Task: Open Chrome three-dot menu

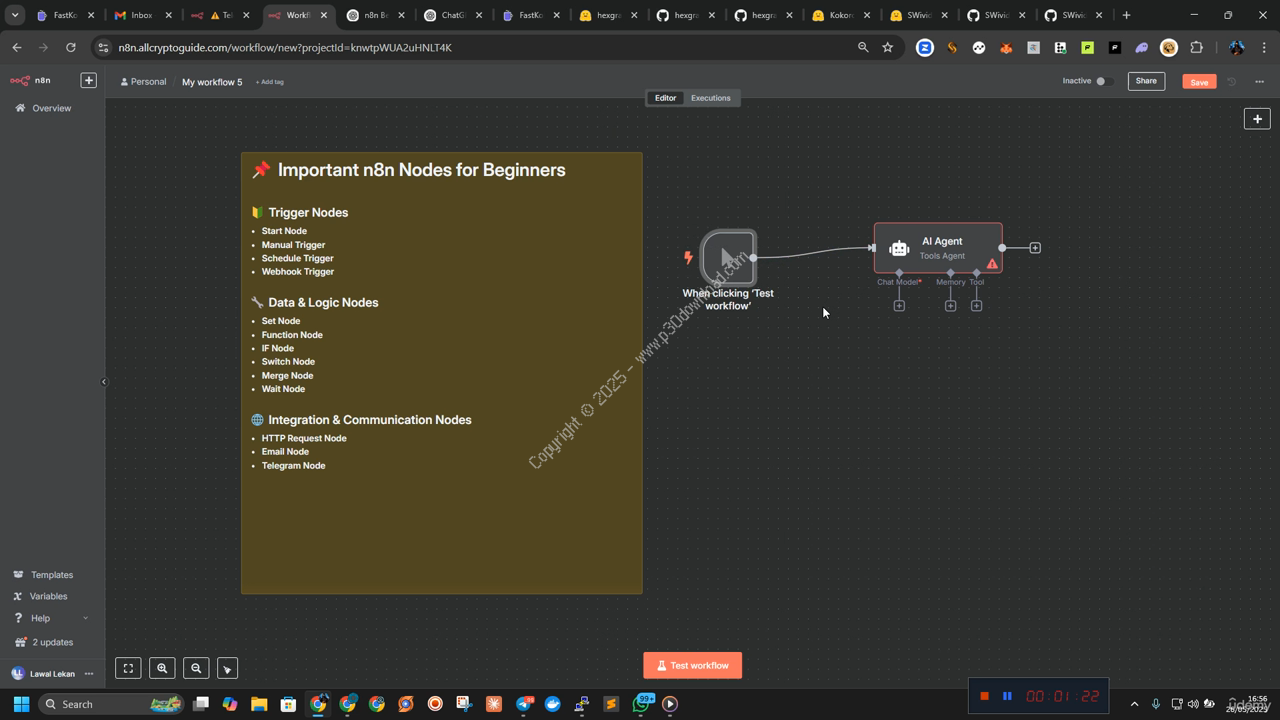Action: (1264, 47)
